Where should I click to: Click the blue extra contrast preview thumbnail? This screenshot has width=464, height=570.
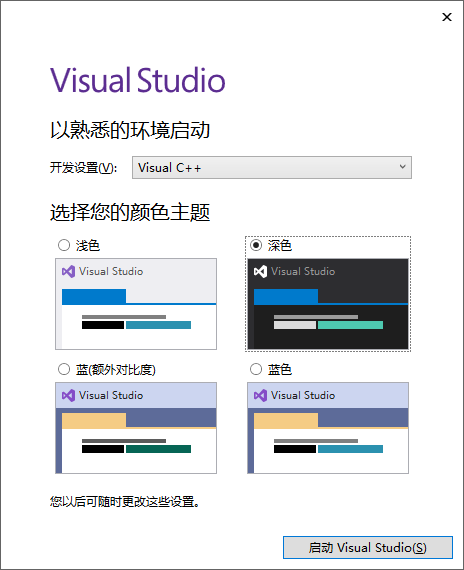(x=136, y=428)
